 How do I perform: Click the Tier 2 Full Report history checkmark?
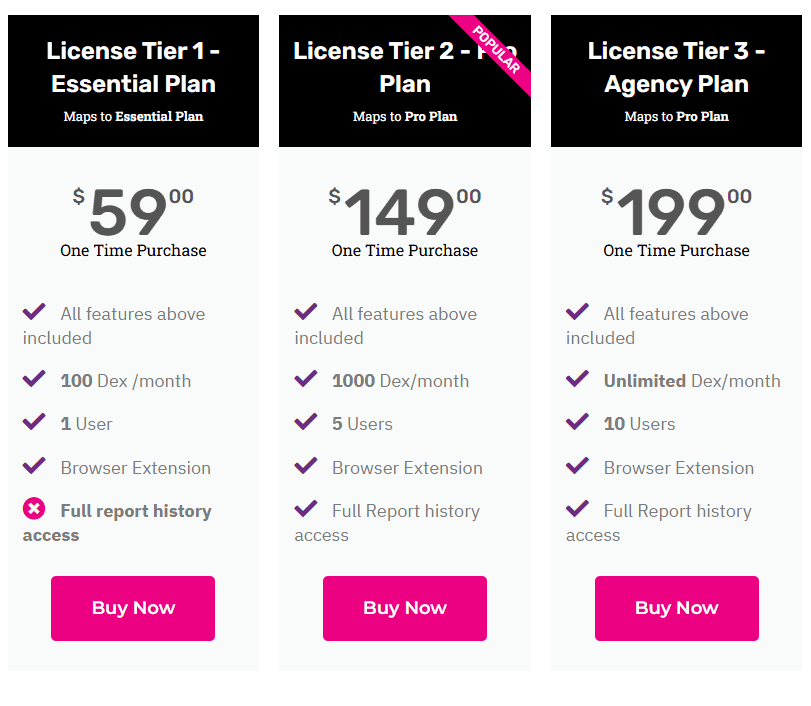click(306, 508)
